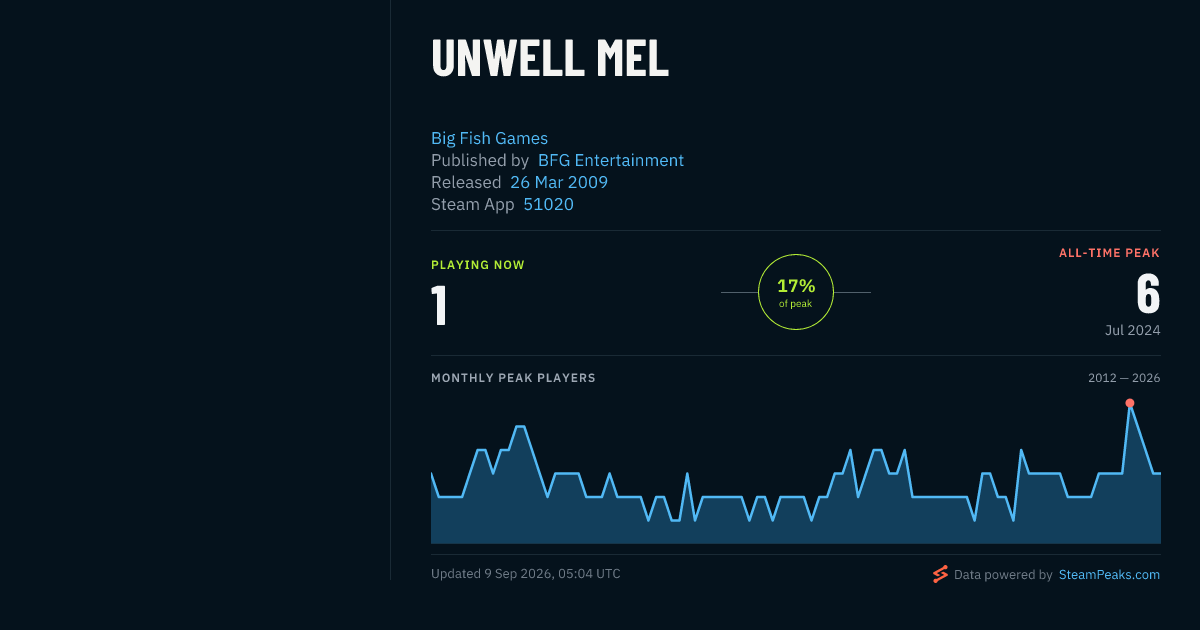
Task: Click the early hump in the players chart
Action: (519, 440)
